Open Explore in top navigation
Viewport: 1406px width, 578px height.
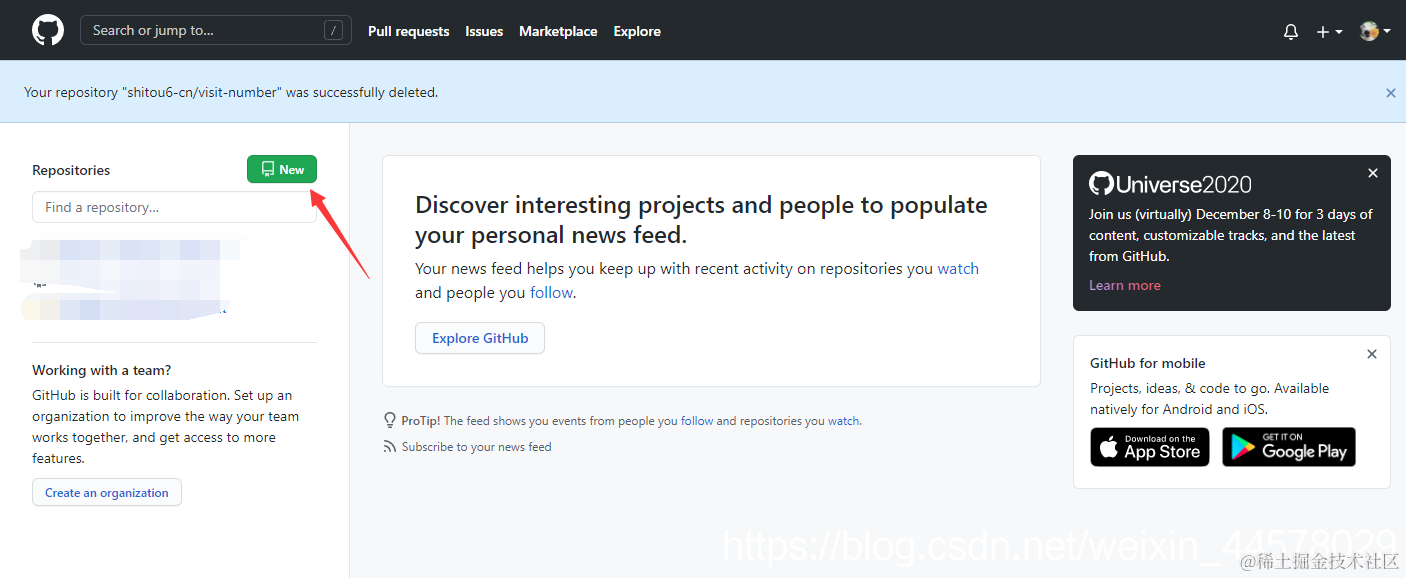click(637, 31)
